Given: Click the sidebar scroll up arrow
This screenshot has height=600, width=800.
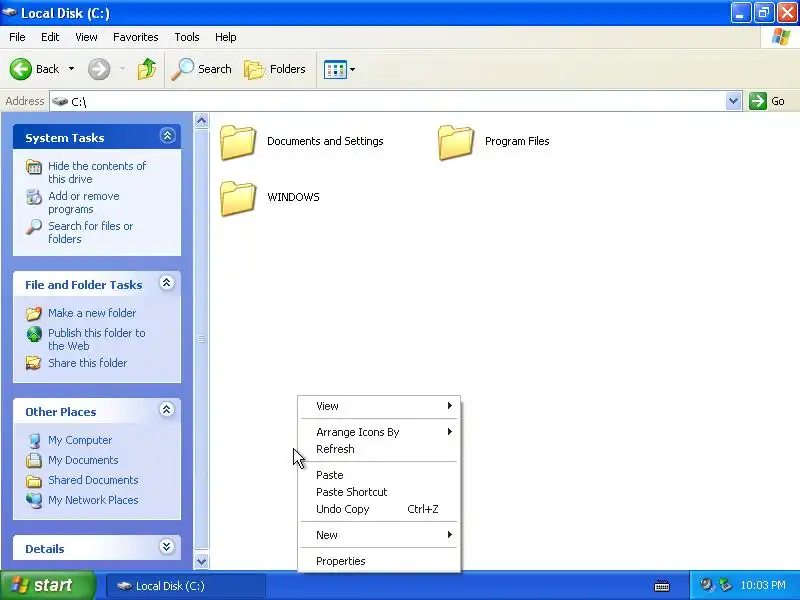Looking at the screenshot, I should 202,121.
